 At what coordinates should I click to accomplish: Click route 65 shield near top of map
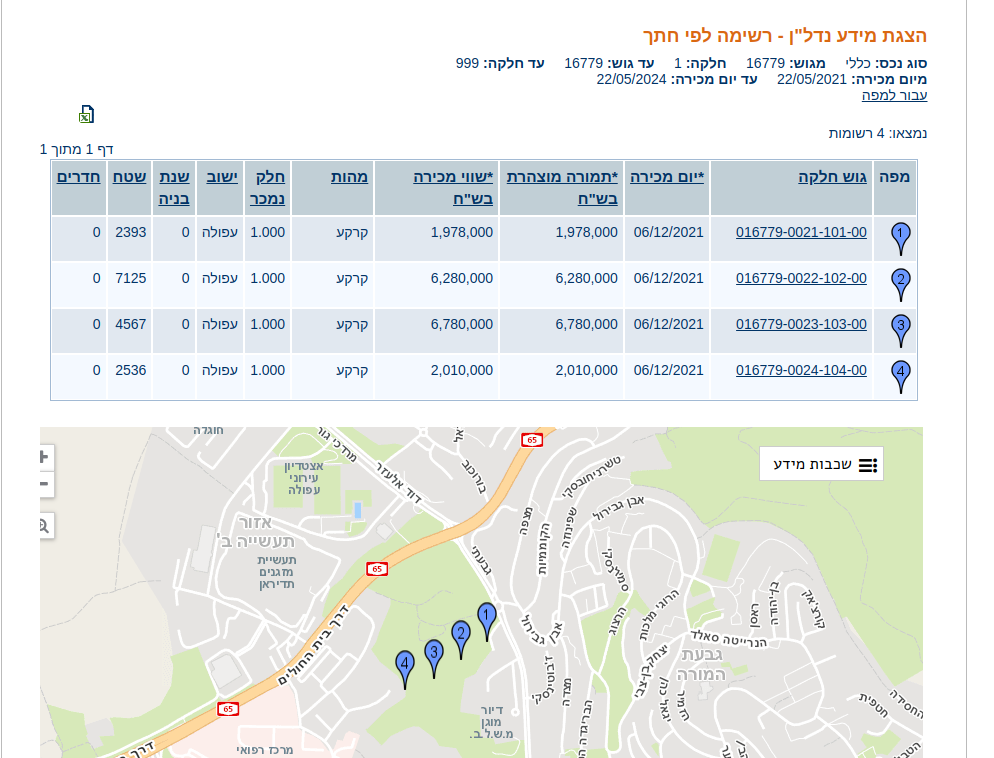click(532, 440)
